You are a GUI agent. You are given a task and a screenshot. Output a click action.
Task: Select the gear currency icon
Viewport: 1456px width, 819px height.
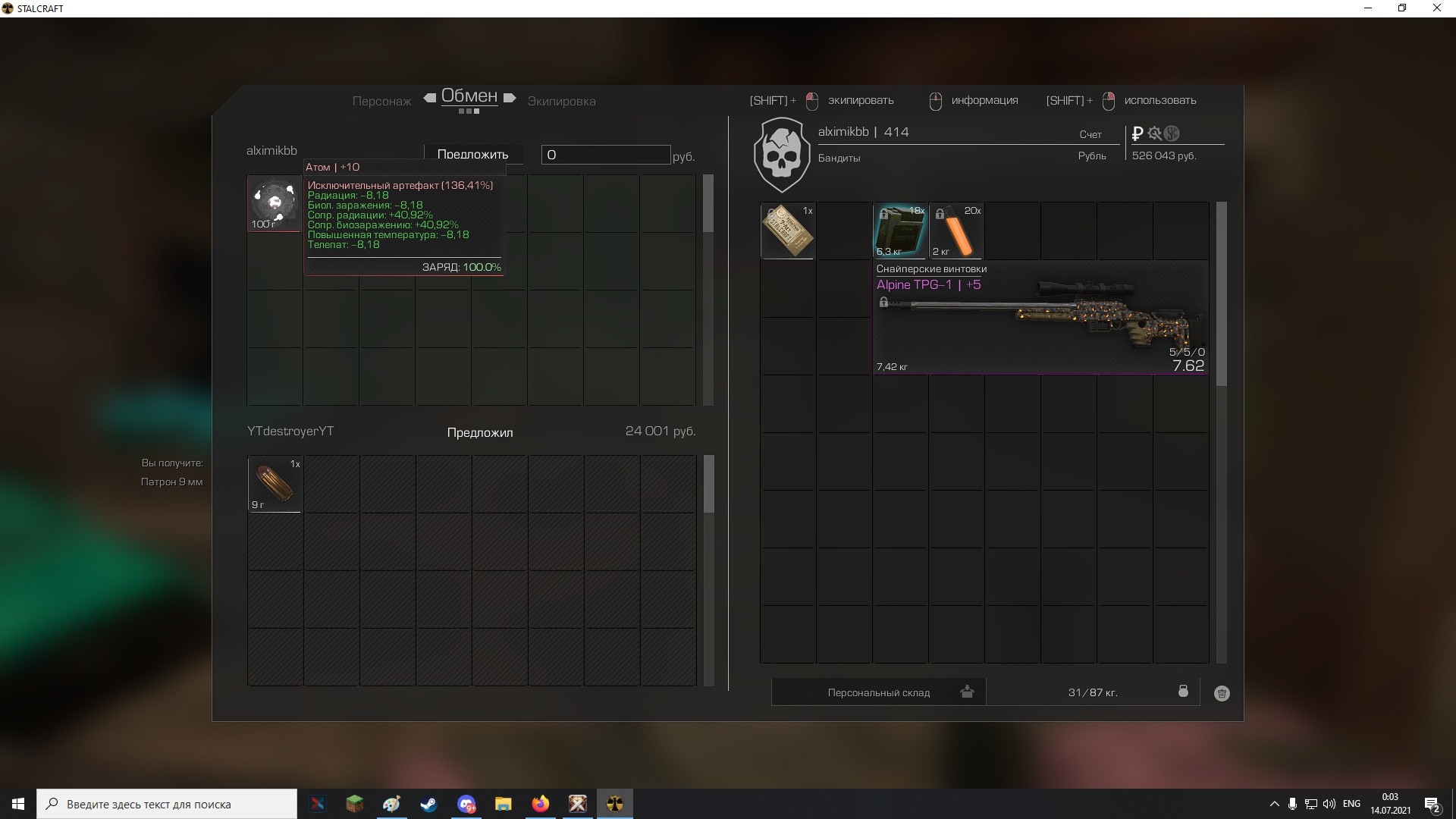tap(1154, 134)
